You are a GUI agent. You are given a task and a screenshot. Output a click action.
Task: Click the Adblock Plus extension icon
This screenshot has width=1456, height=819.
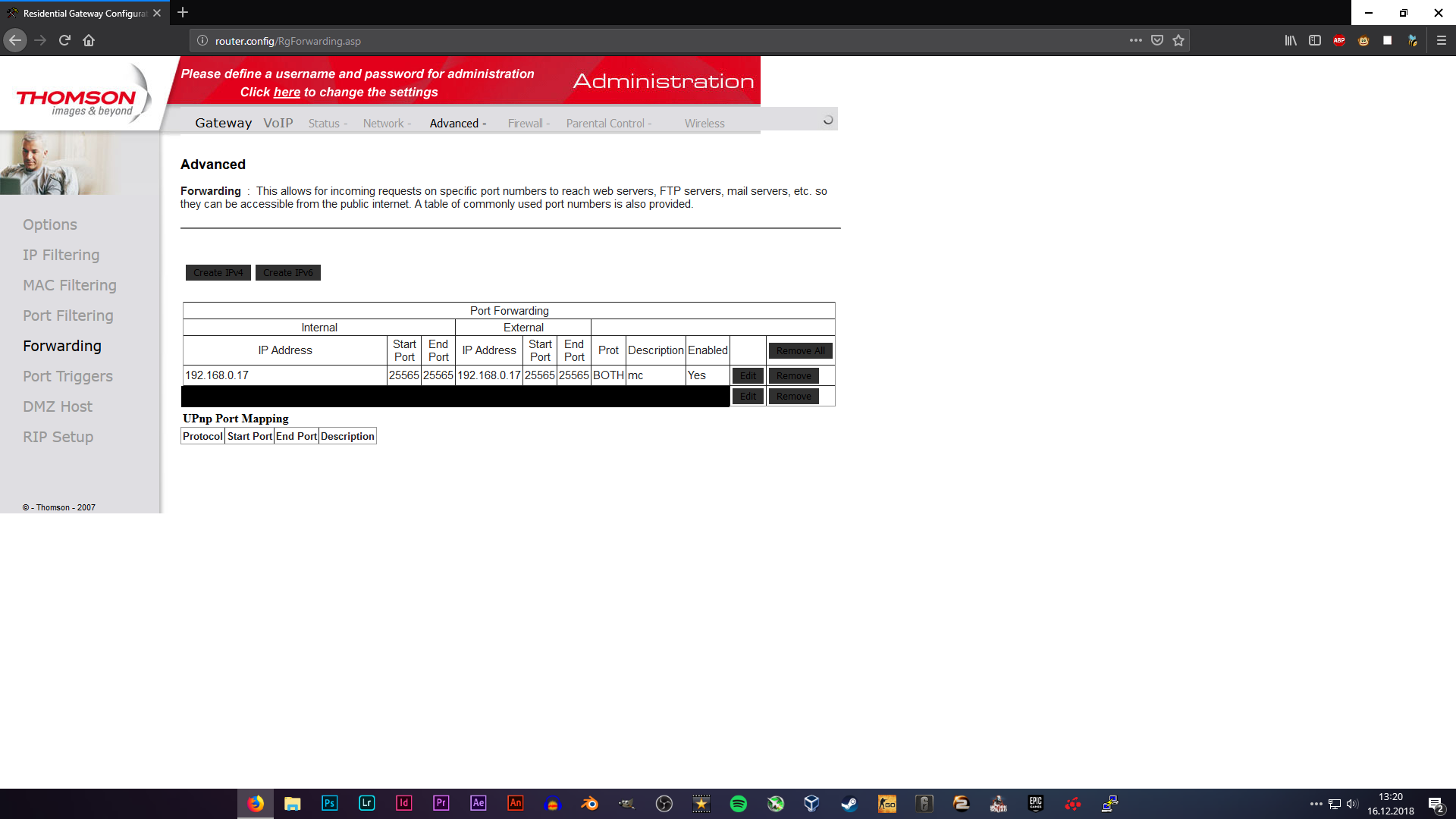1339,41
